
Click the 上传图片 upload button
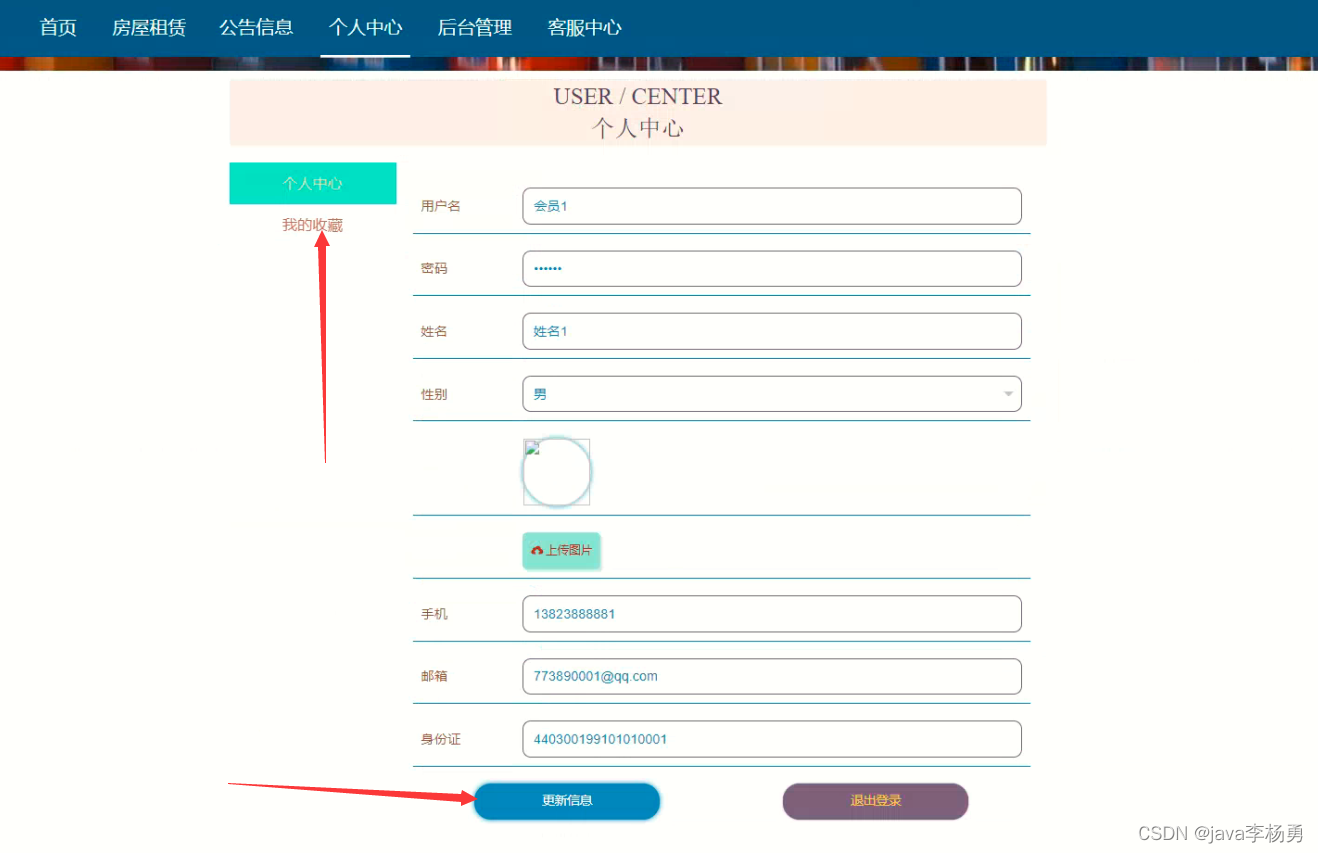coord(561,550)
